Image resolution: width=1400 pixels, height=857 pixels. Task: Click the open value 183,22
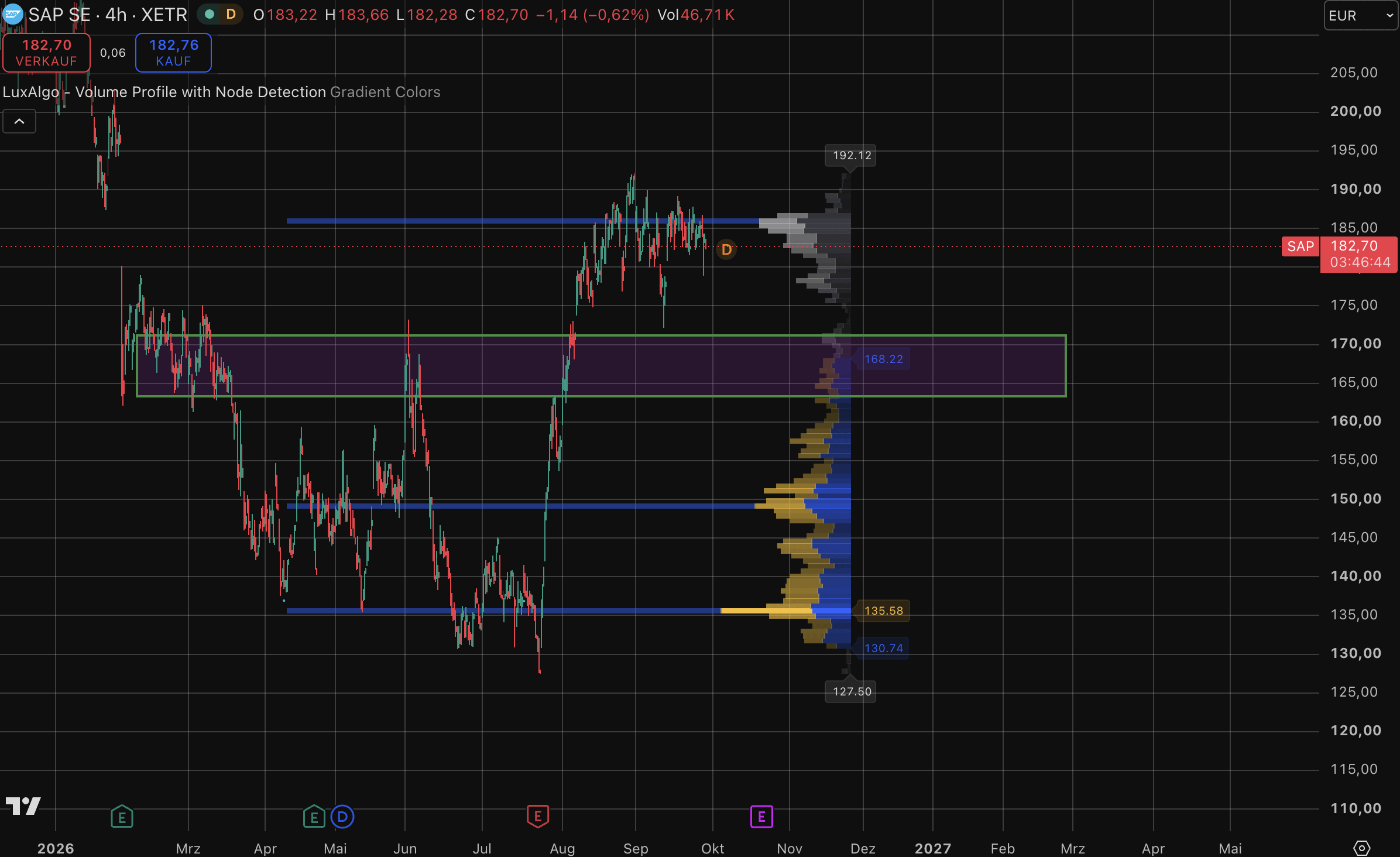[x=292, y=15]
